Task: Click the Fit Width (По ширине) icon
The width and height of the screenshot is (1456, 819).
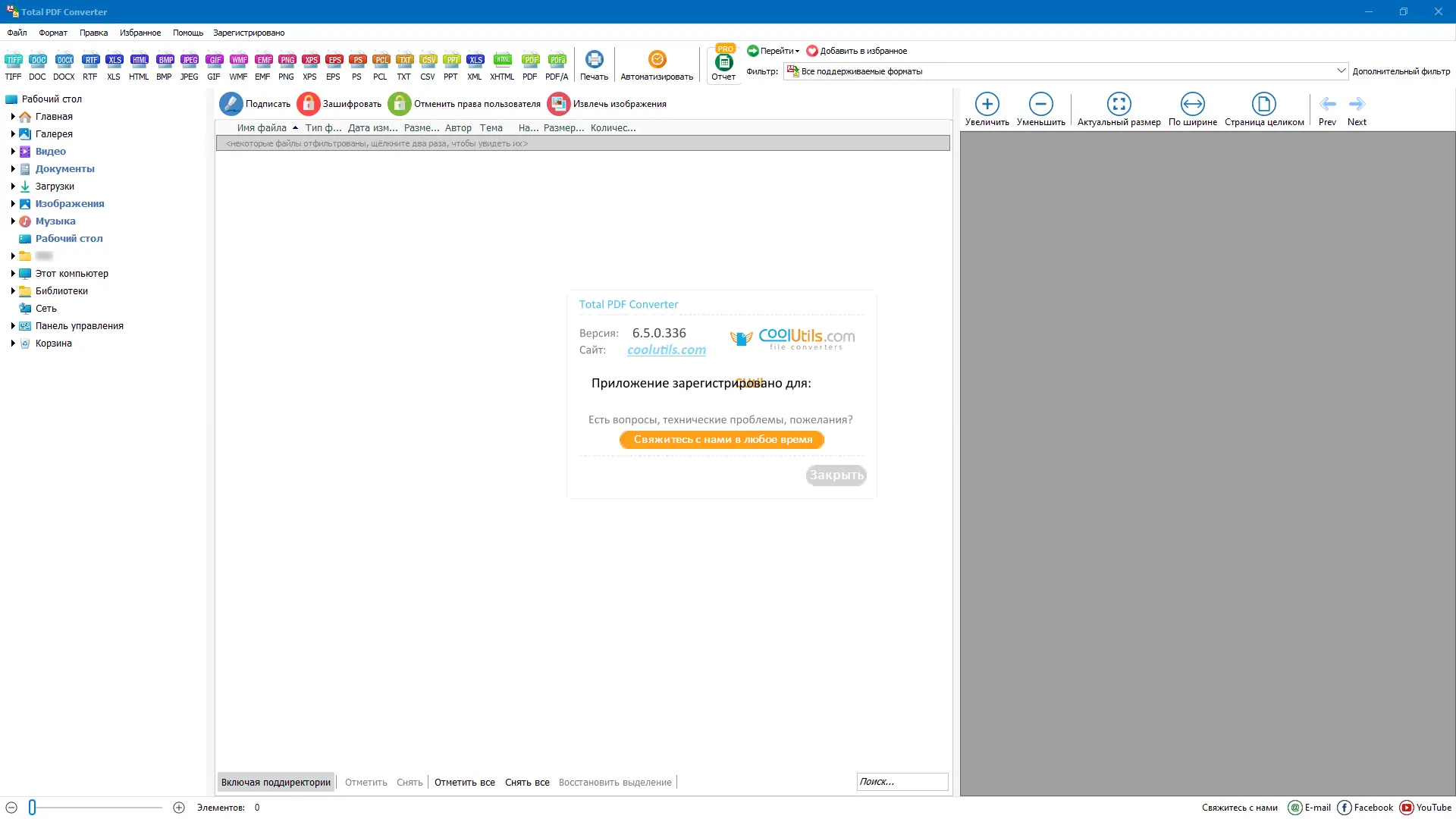Action: click(1192, 104)
